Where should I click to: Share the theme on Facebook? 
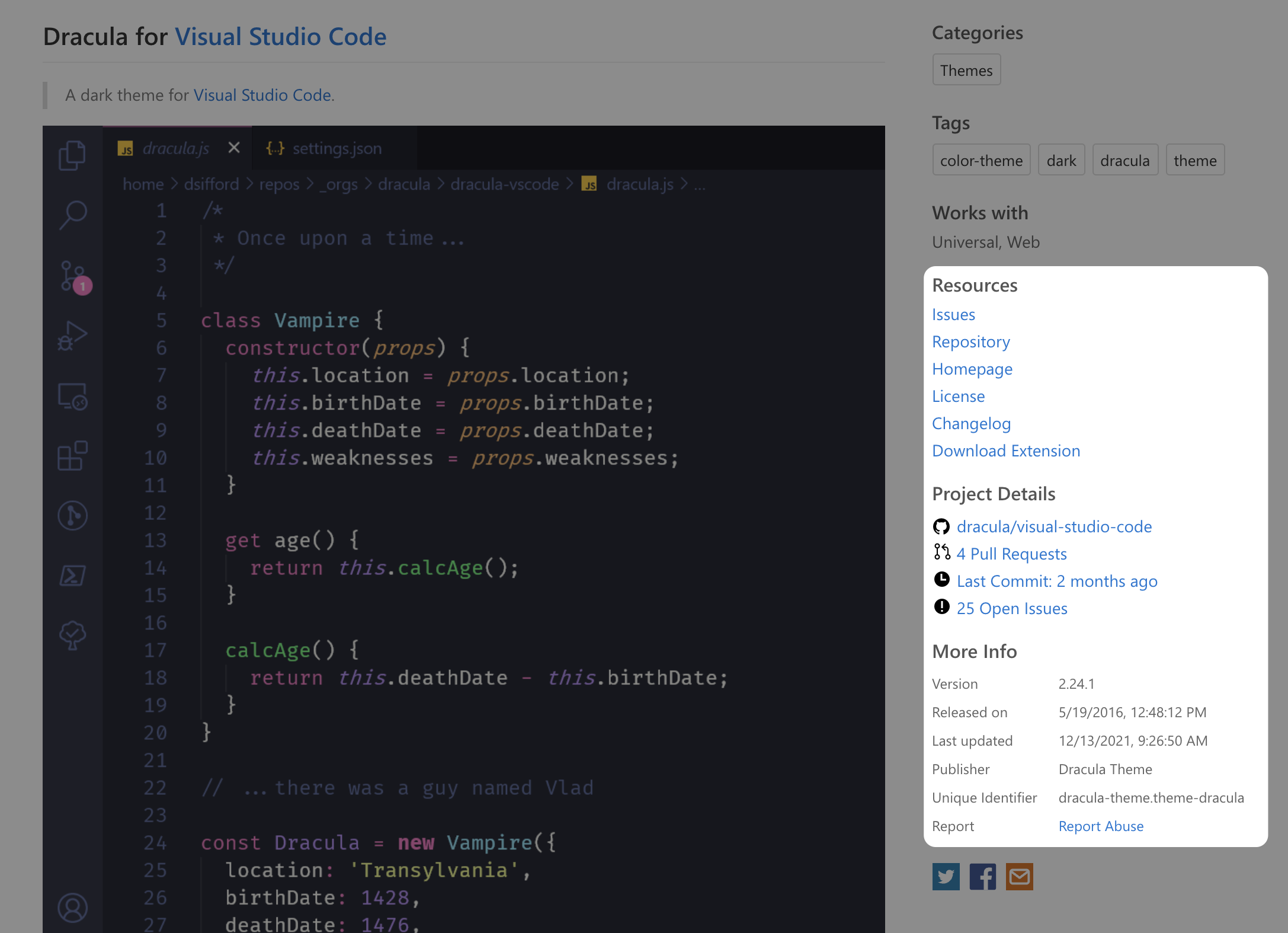pyautogui.click(x=983, y=877)
